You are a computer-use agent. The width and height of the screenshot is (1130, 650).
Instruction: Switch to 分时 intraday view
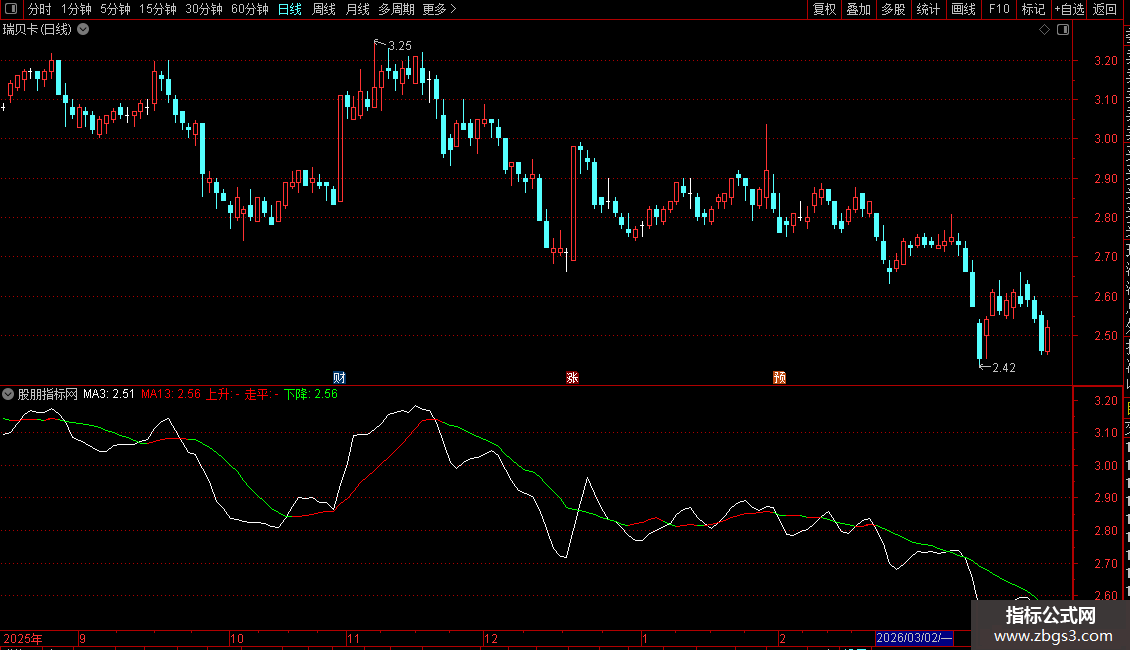[40, 9]
